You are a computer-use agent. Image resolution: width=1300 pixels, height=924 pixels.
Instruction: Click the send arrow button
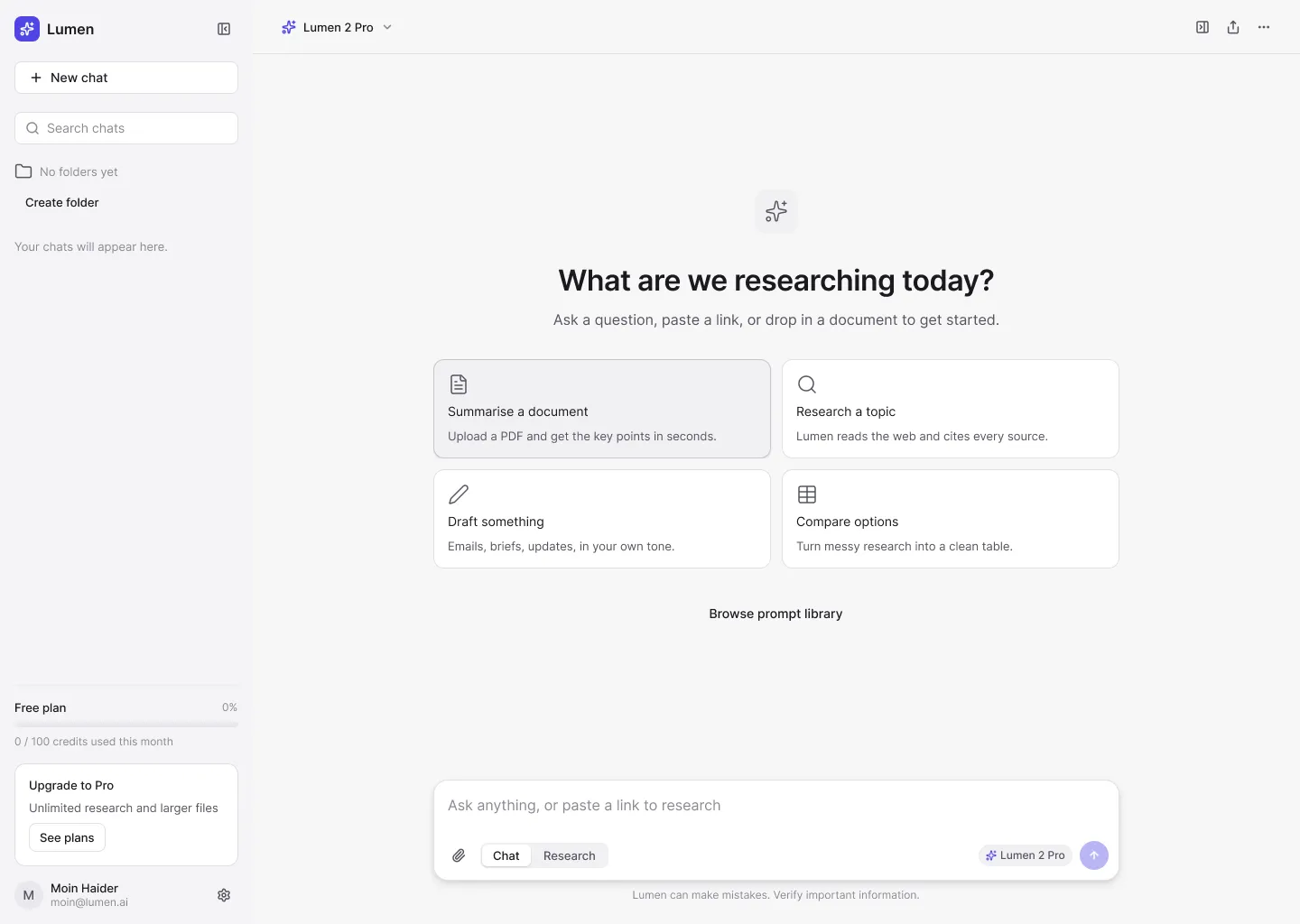coord(1094,855)
